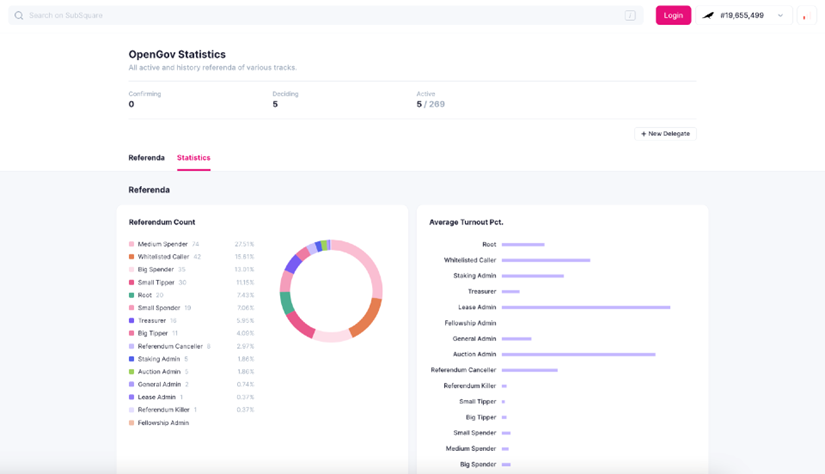Click the search magnifier icon
Screen dimensions: 825x474
(x=18, y=16)
